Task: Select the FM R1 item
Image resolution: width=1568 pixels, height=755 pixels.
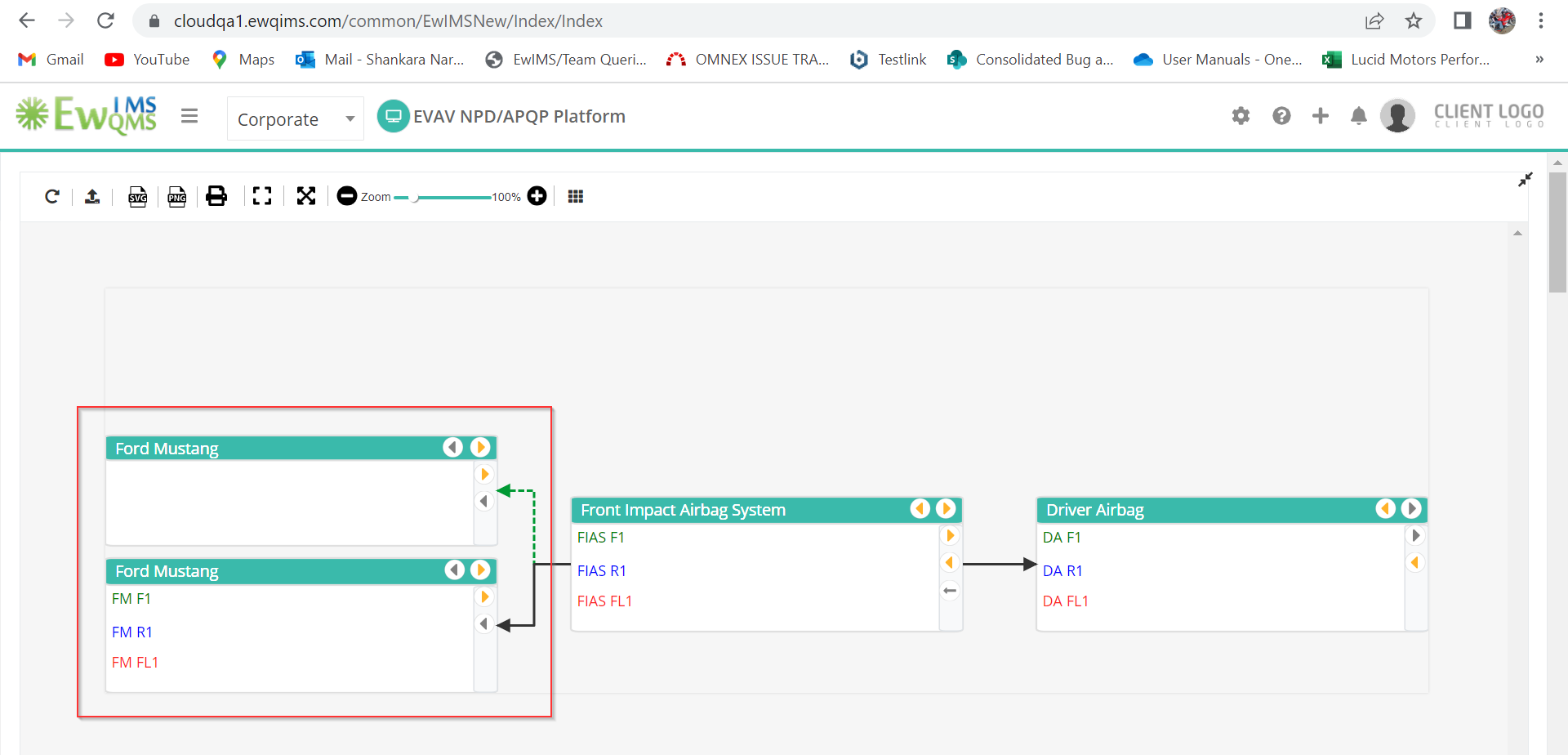Action: click(x=132, y=632)
